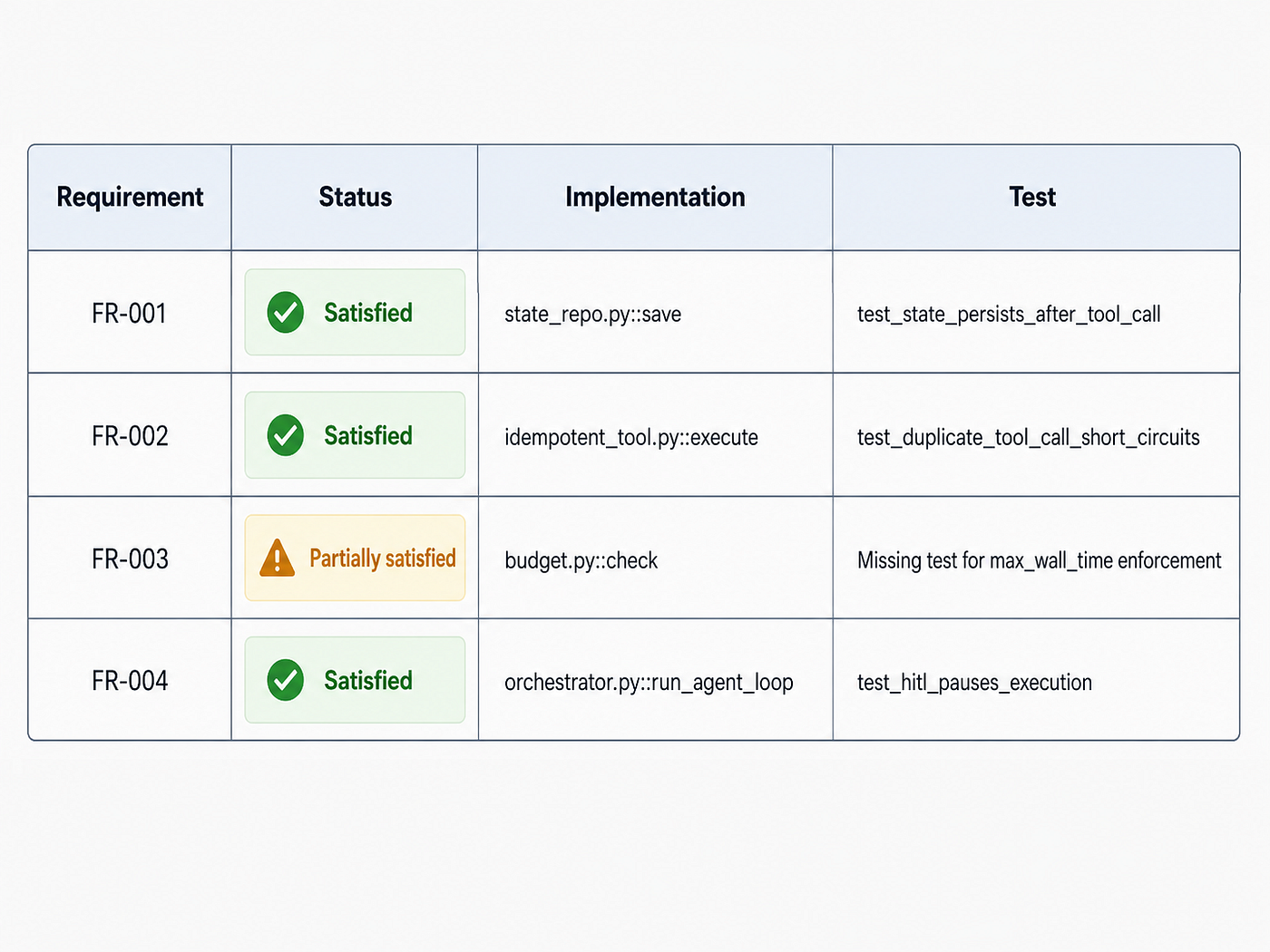Click test_duplicate_tool_call_short_circuits test name
1270x952 pixels.
point(1029,438)
